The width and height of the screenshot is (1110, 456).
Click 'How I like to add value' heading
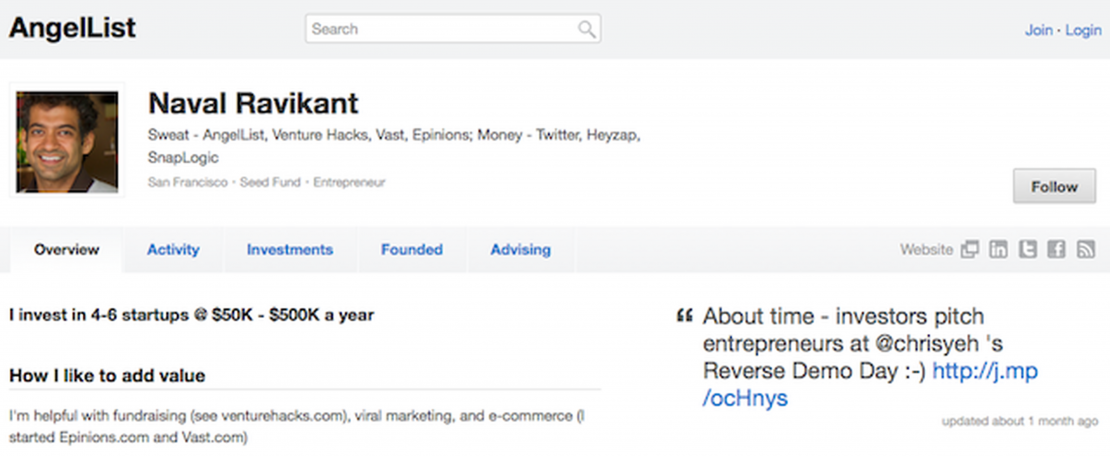[108, 375]
